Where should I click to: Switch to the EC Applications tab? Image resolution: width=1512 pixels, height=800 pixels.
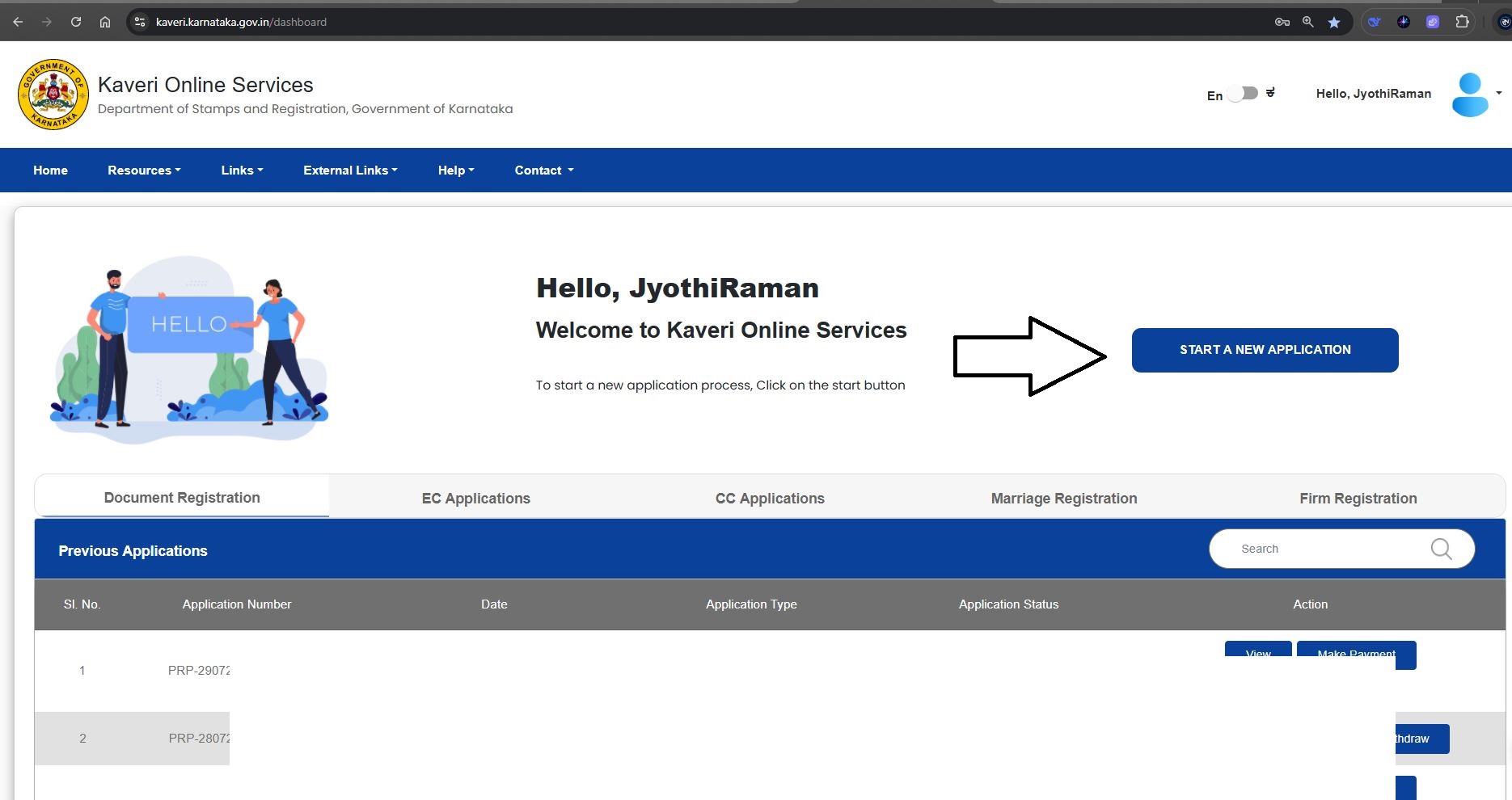pos(475,499)
